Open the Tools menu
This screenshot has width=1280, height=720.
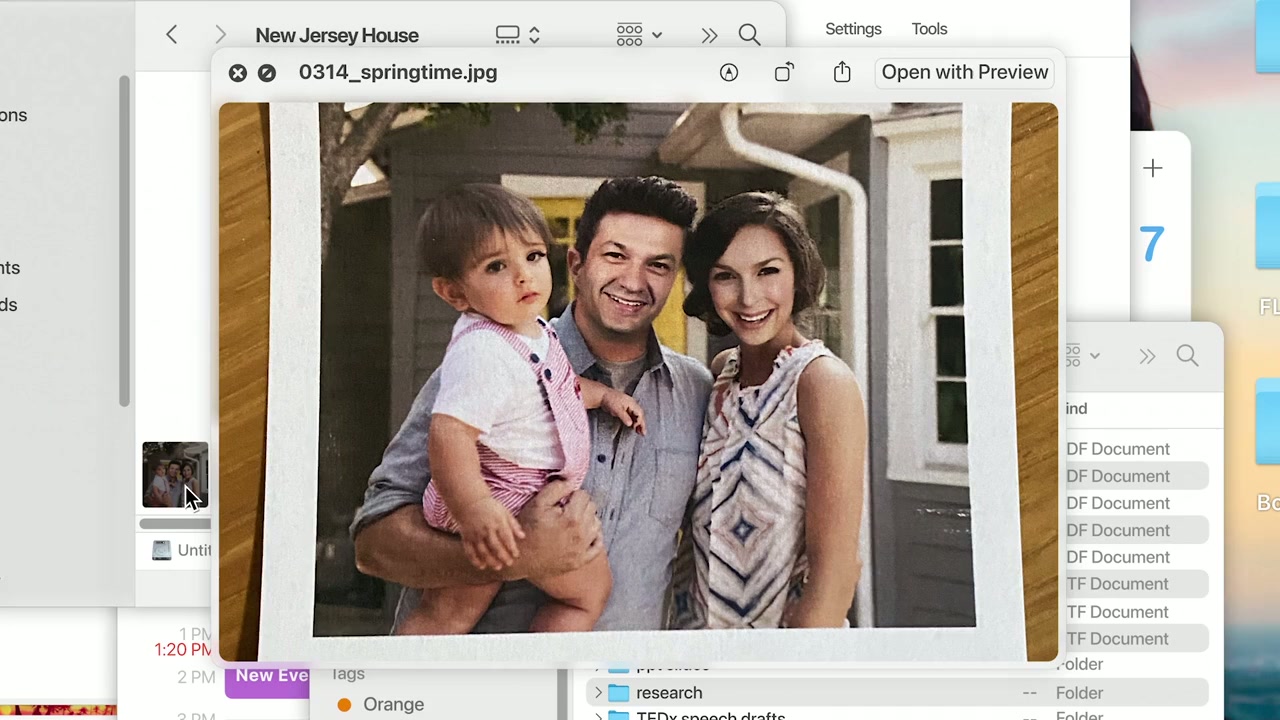coord(929,29)
